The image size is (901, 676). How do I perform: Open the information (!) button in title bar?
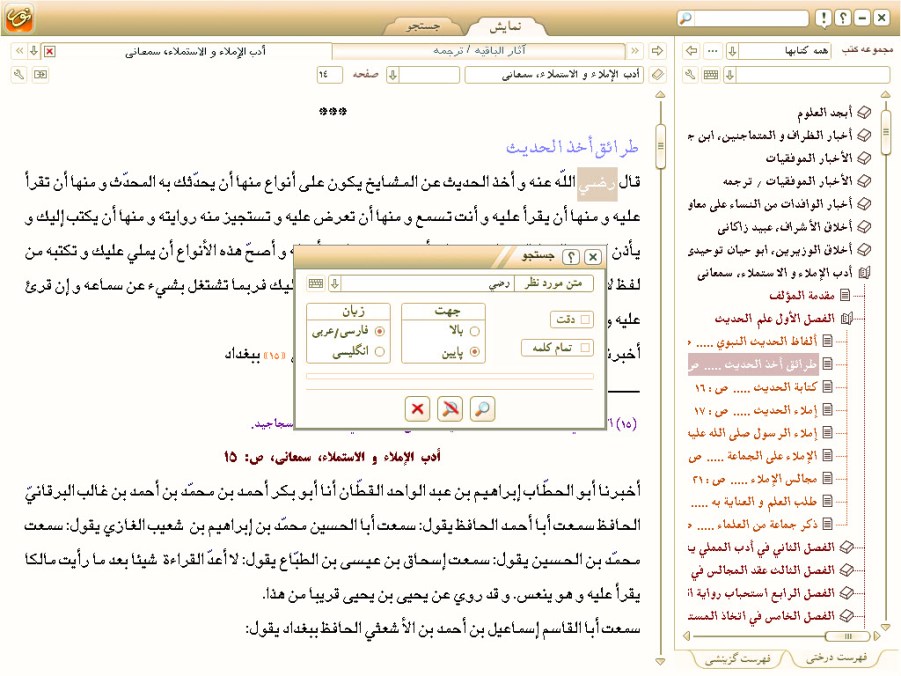point(824,18)
